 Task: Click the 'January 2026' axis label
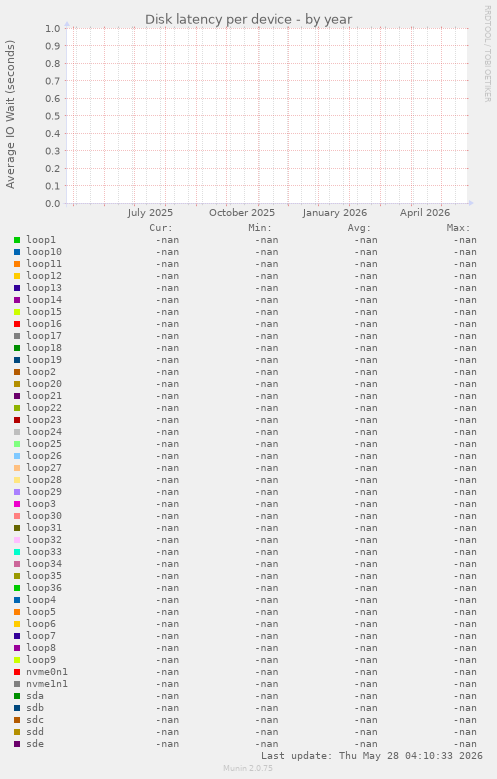tap(334, 213)
